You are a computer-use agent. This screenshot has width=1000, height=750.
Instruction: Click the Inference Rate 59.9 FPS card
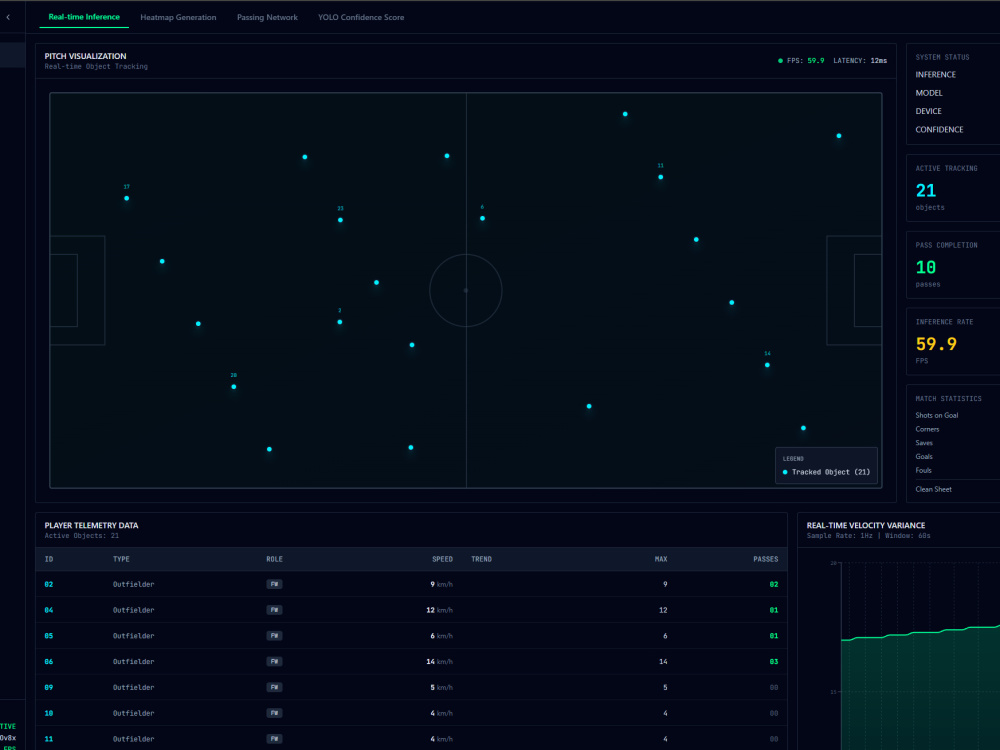(x=953, y=342)
